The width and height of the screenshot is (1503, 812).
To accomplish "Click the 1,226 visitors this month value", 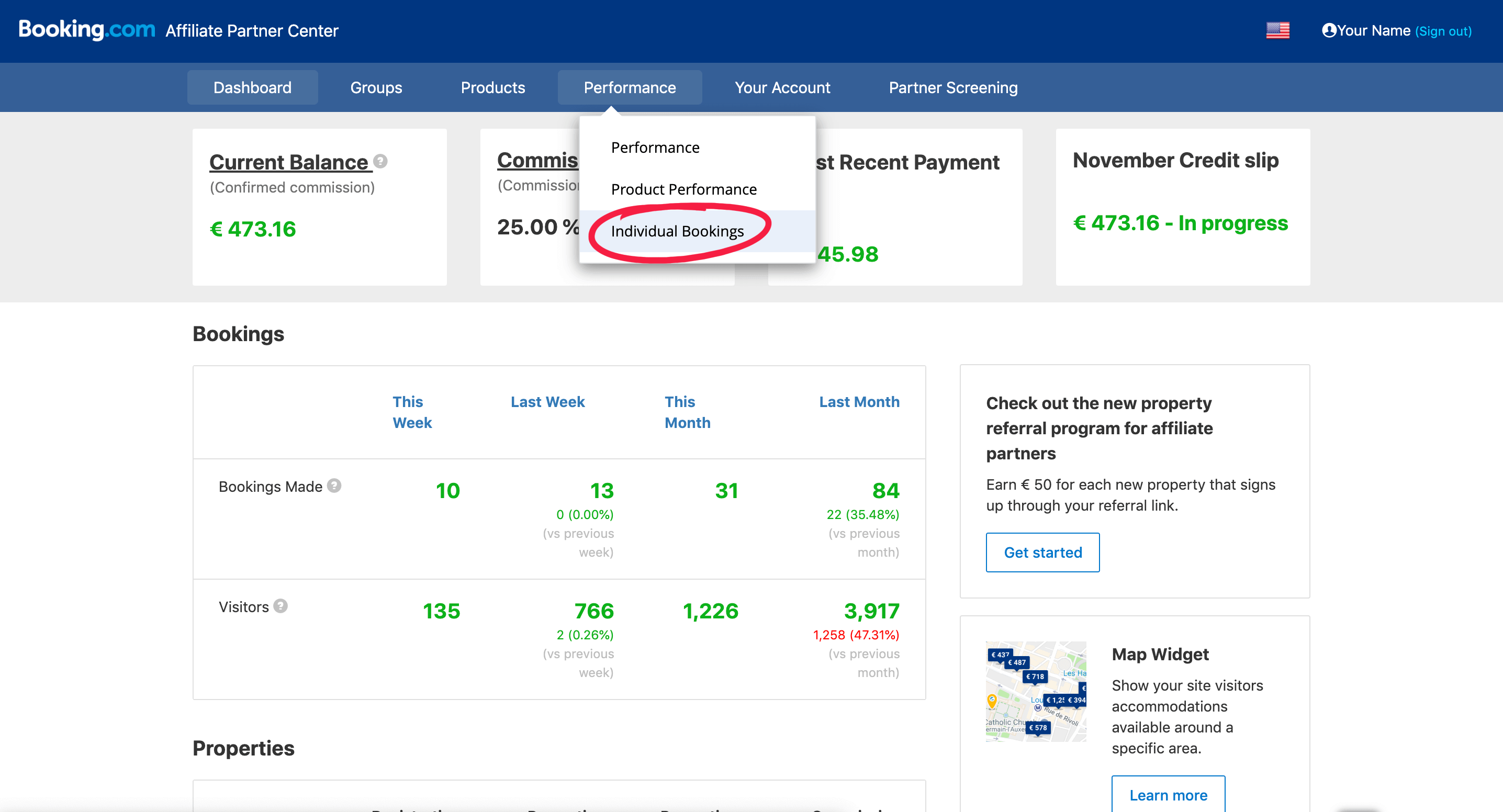I will [x=710, y=611].
